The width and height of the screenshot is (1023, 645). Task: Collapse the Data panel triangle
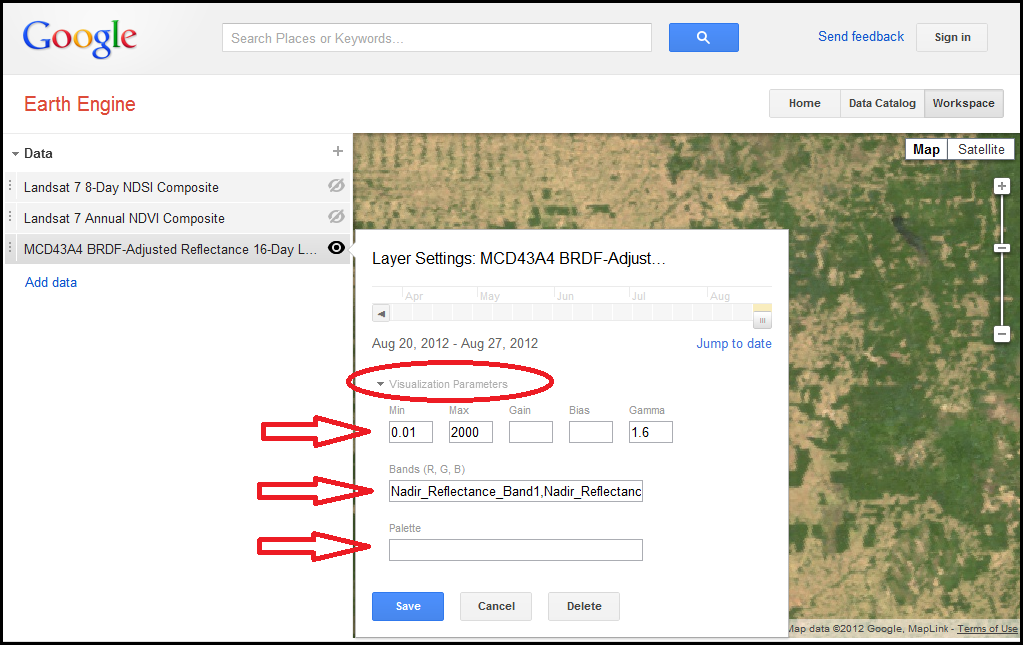15,154
